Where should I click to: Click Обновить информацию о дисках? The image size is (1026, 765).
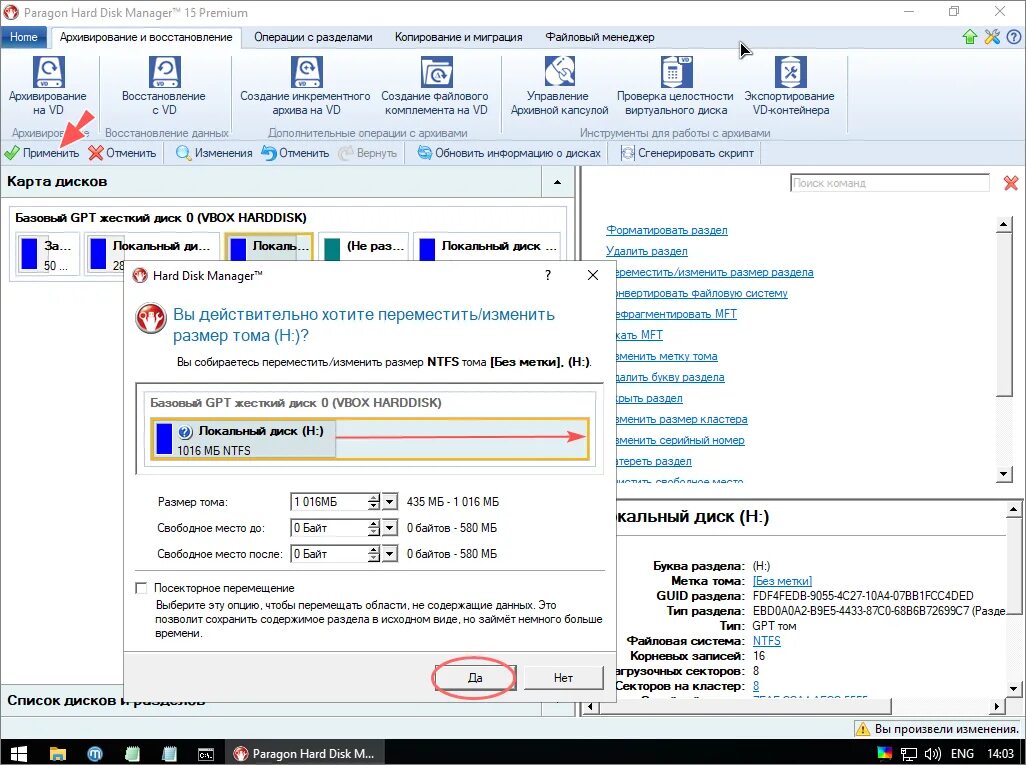coord(509,153)
